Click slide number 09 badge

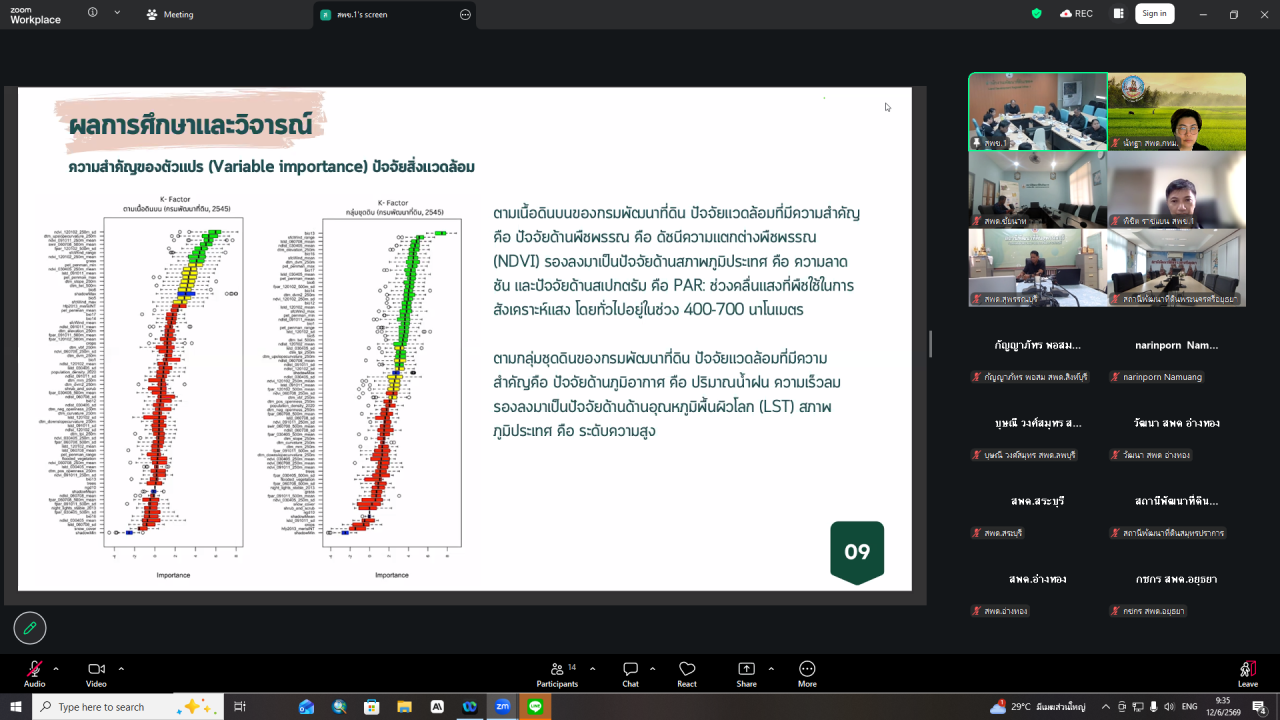(x=857, y=552)
